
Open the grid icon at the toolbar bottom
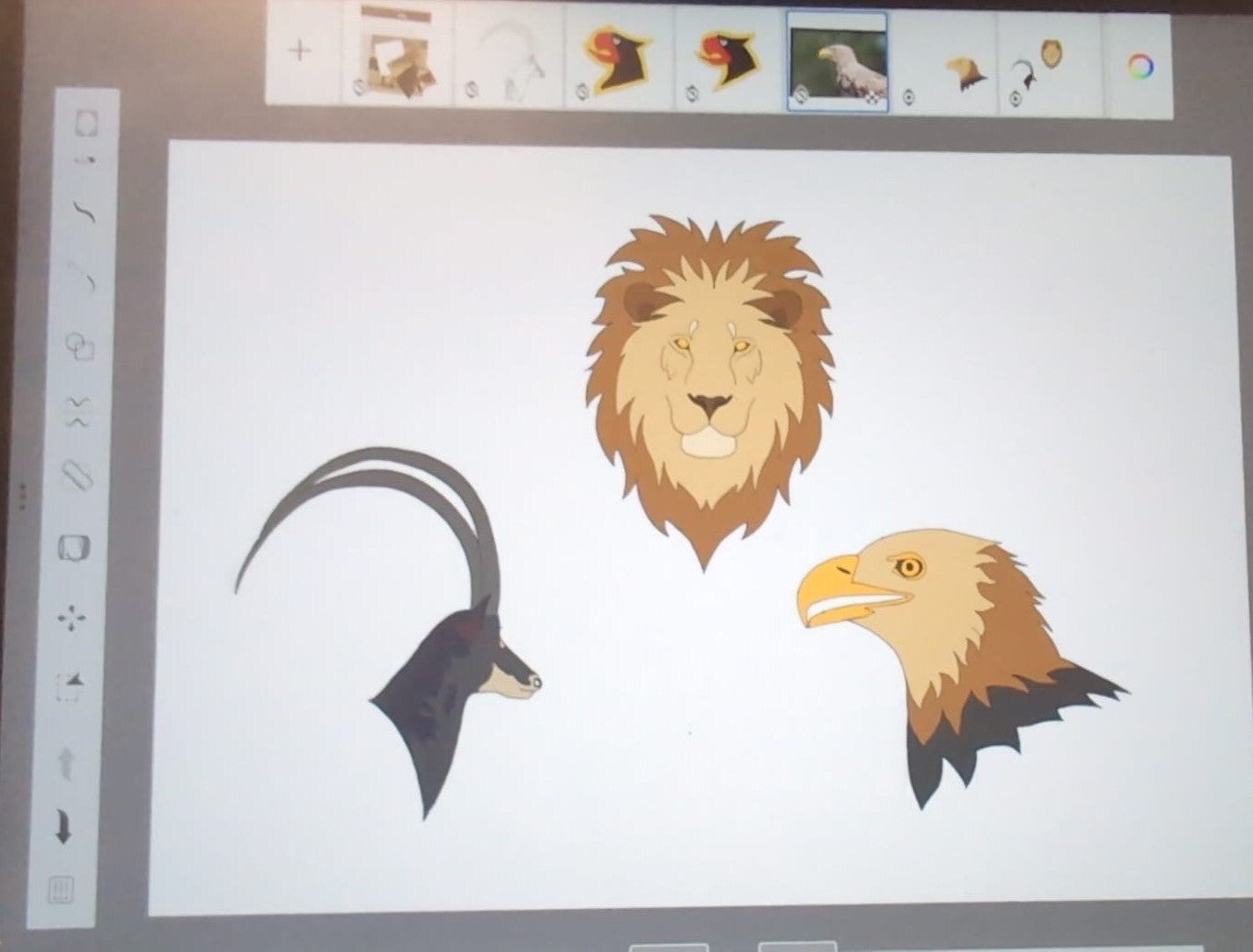pos(60,888)
